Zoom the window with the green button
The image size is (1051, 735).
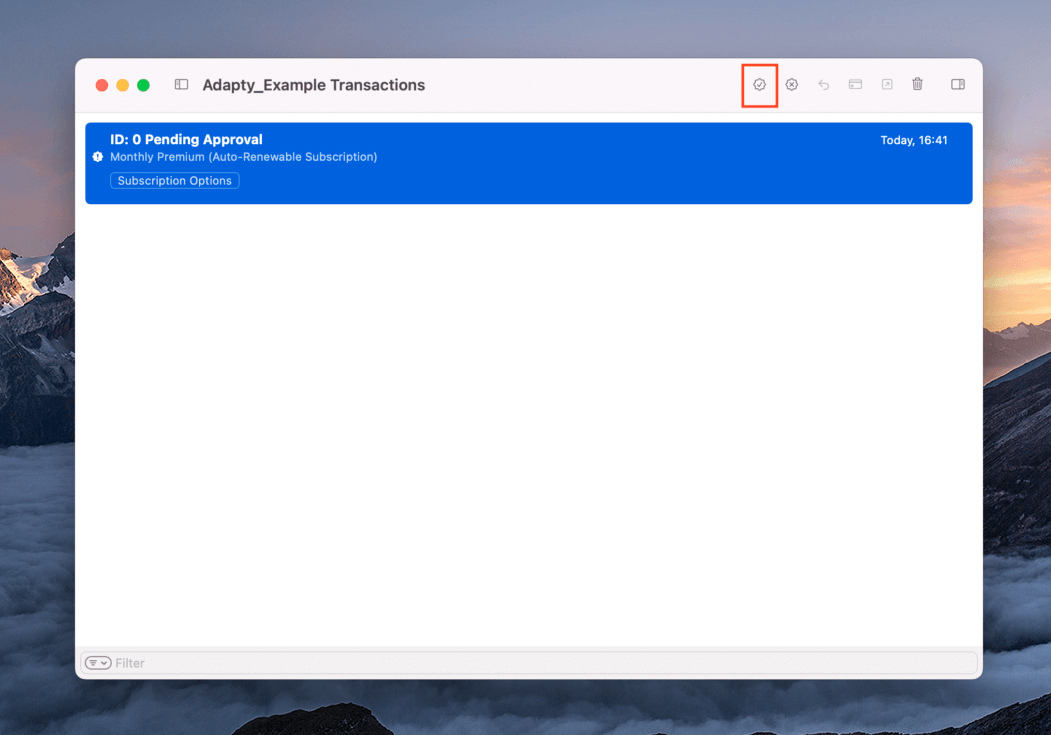click(142, 85)
